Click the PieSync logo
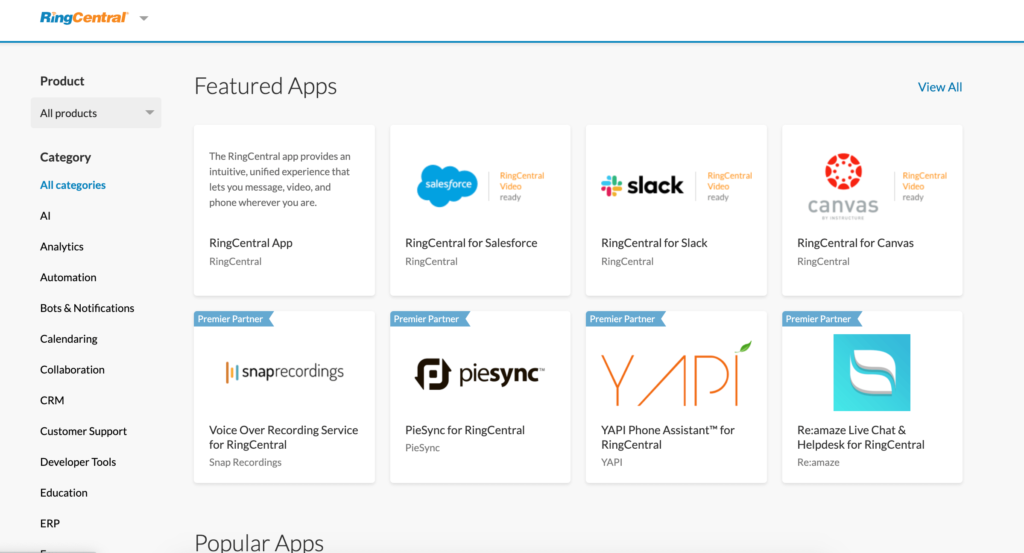The image size is (1024, 553). click(x=480, y=373)
